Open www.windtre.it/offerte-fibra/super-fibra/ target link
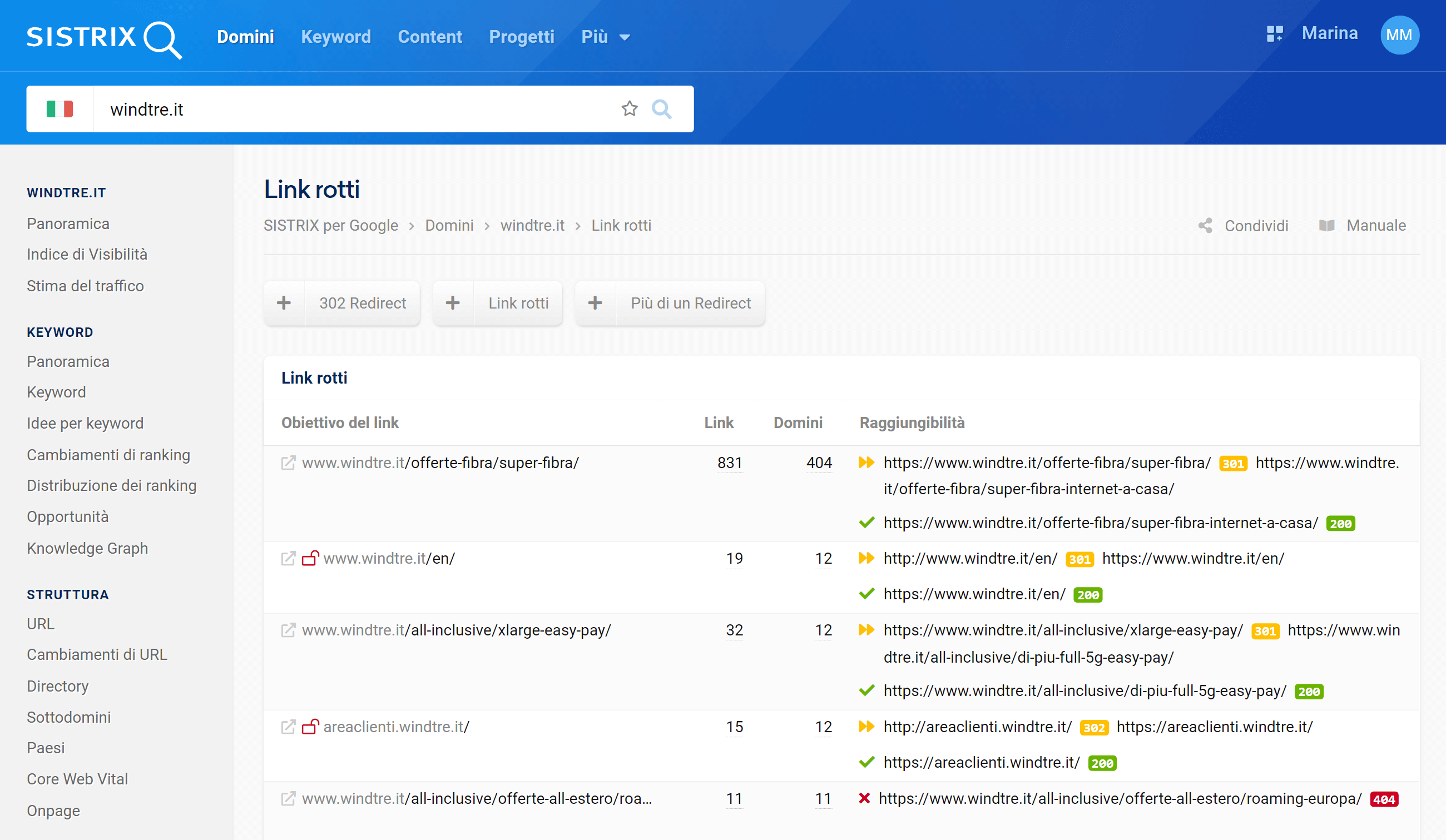The width and height of the screenshot is (1446, 840). 440,463
